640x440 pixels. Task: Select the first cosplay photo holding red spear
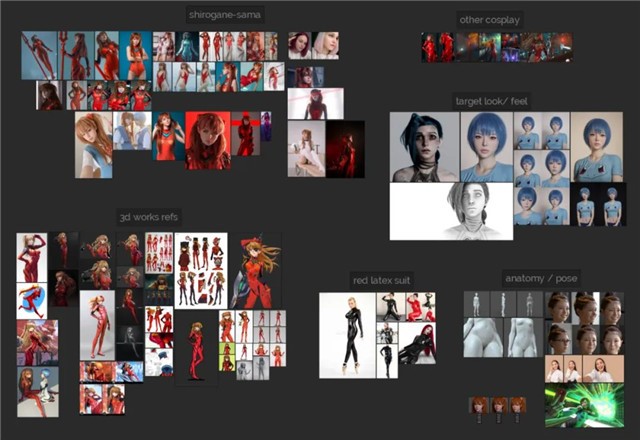[x=39, y=56]
